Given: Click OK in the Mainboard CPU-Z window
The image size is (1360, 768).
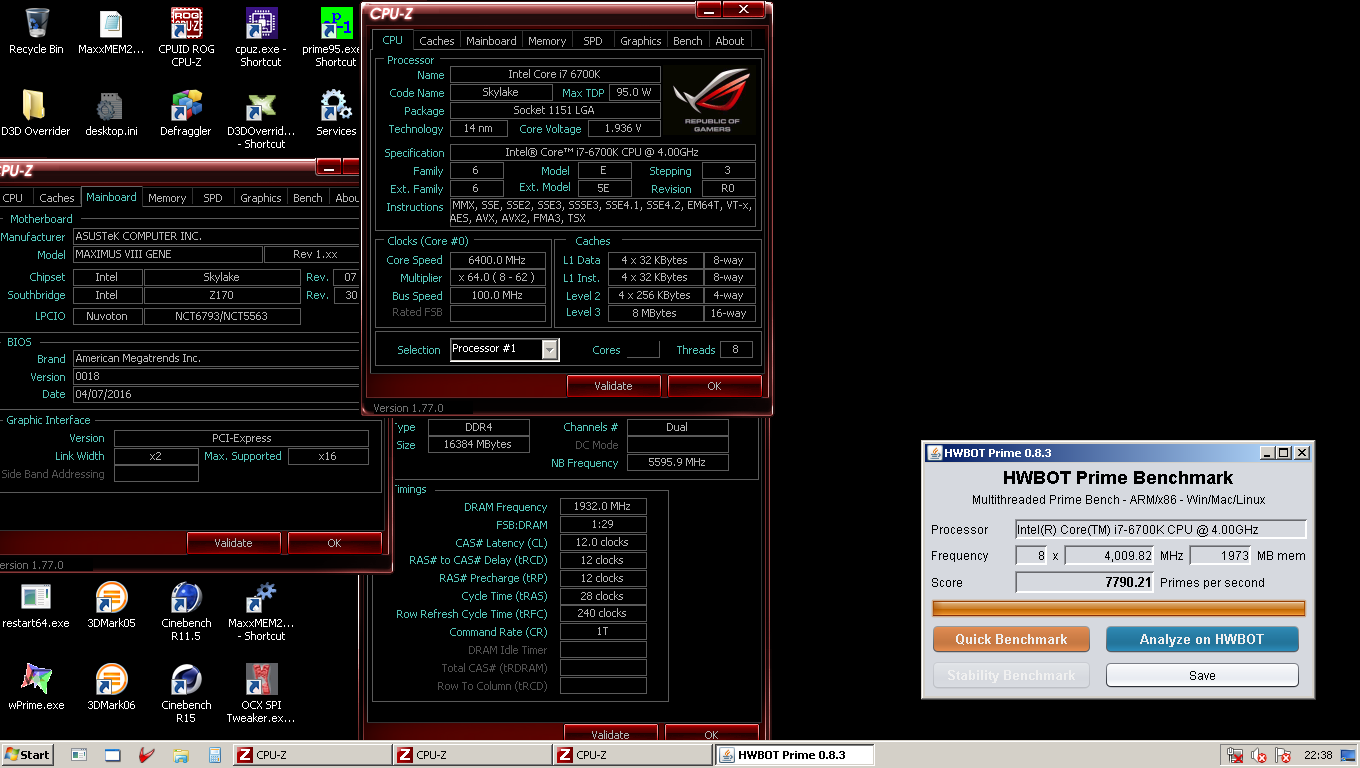Looking at the screenshot, I should (x=334, y=543).
